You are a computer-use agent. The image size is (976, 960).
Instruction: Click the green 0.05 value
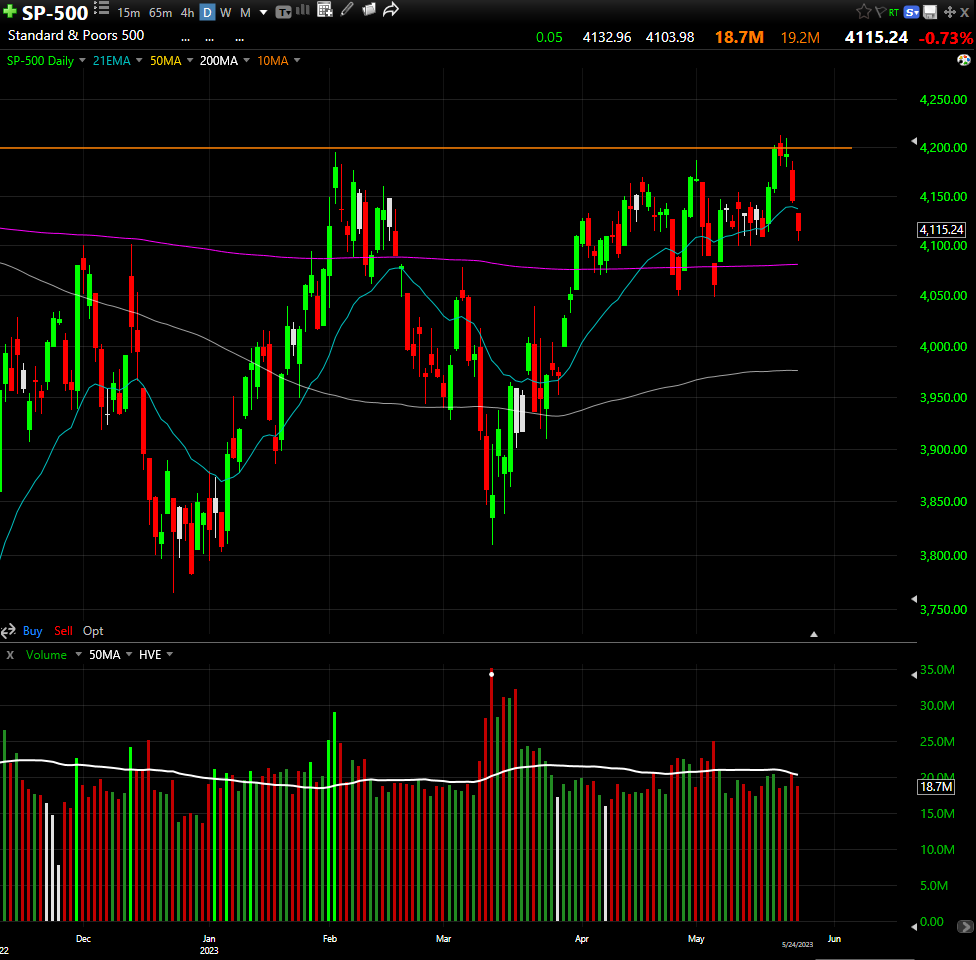point(549,37)
